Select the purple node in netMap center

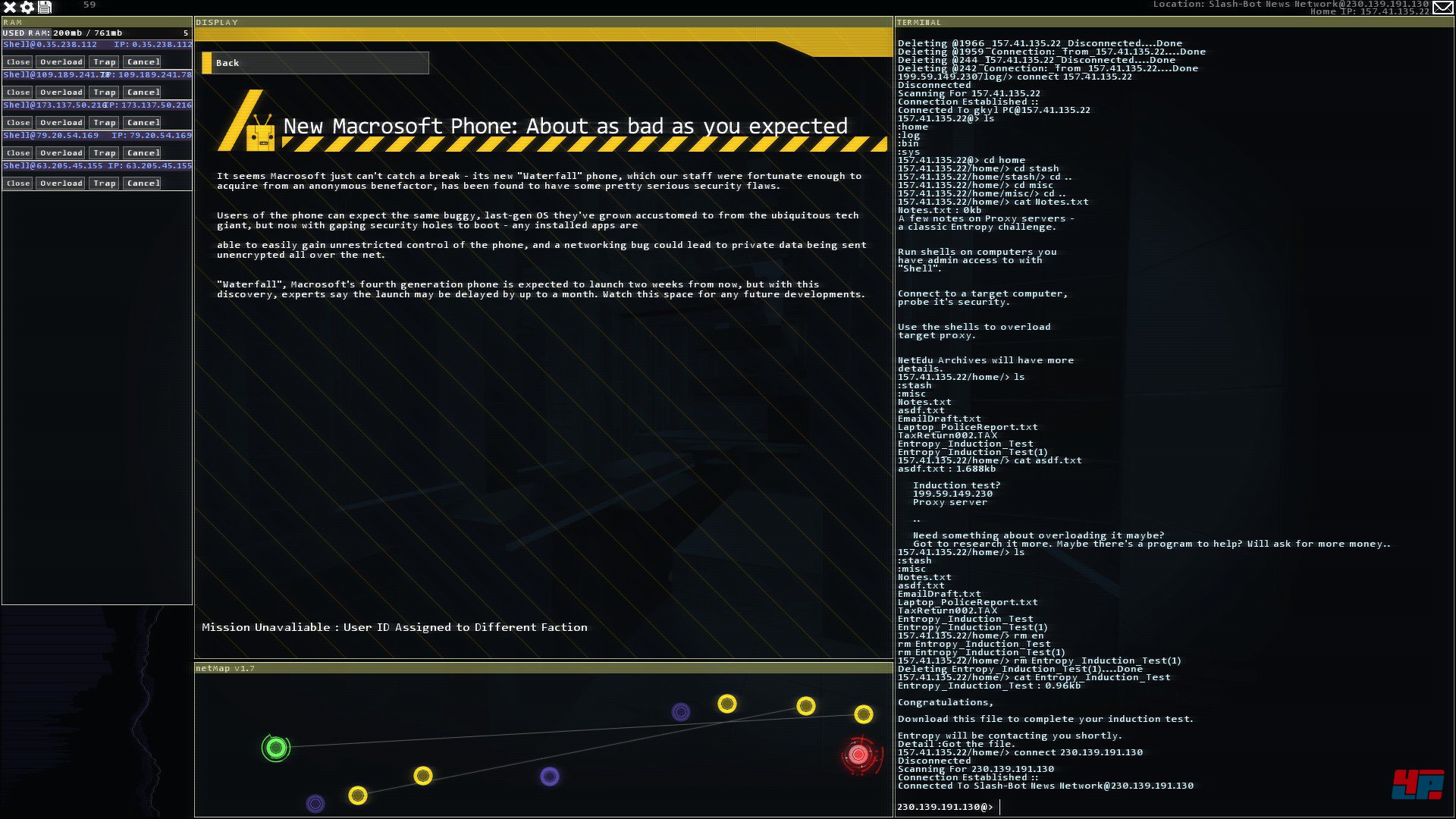click(550, 777)
